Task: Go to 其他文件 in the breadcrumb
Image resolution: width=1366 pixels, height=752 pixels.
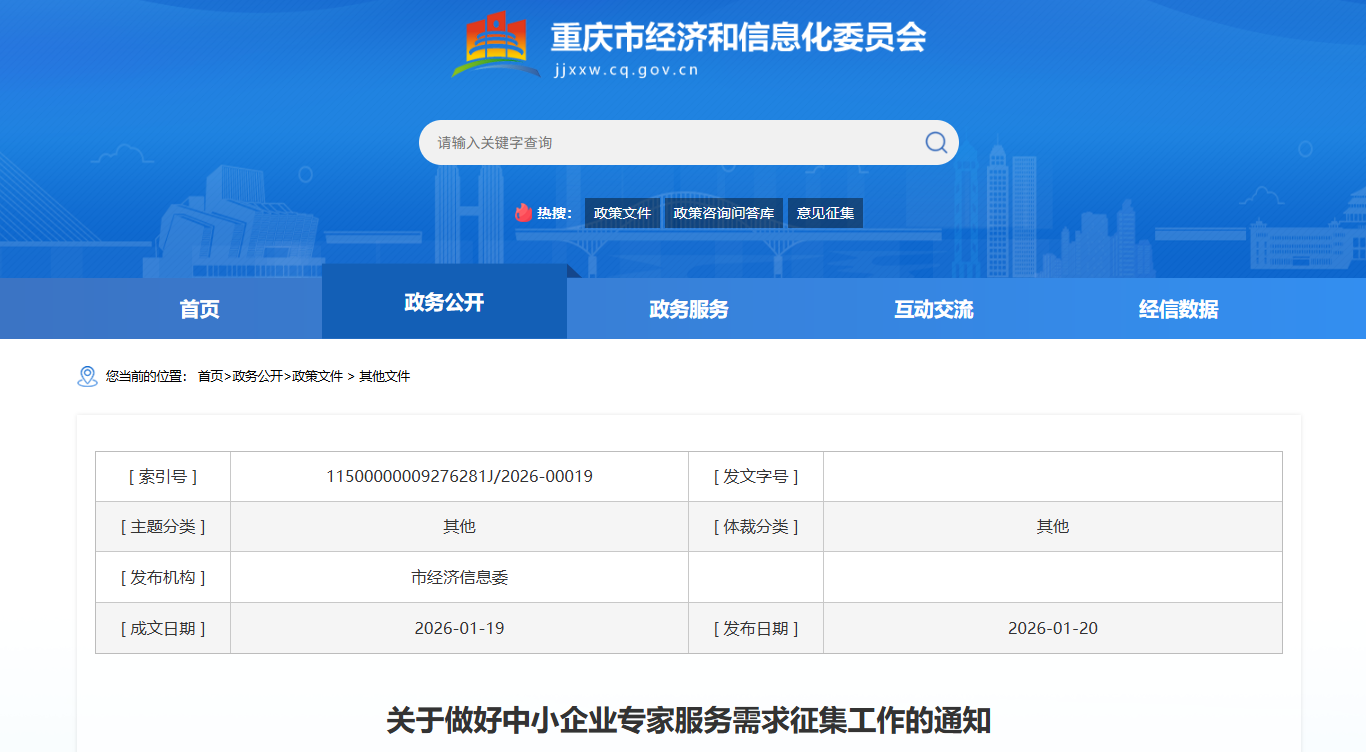Action: pyautogui.click(x=384, y=376)
